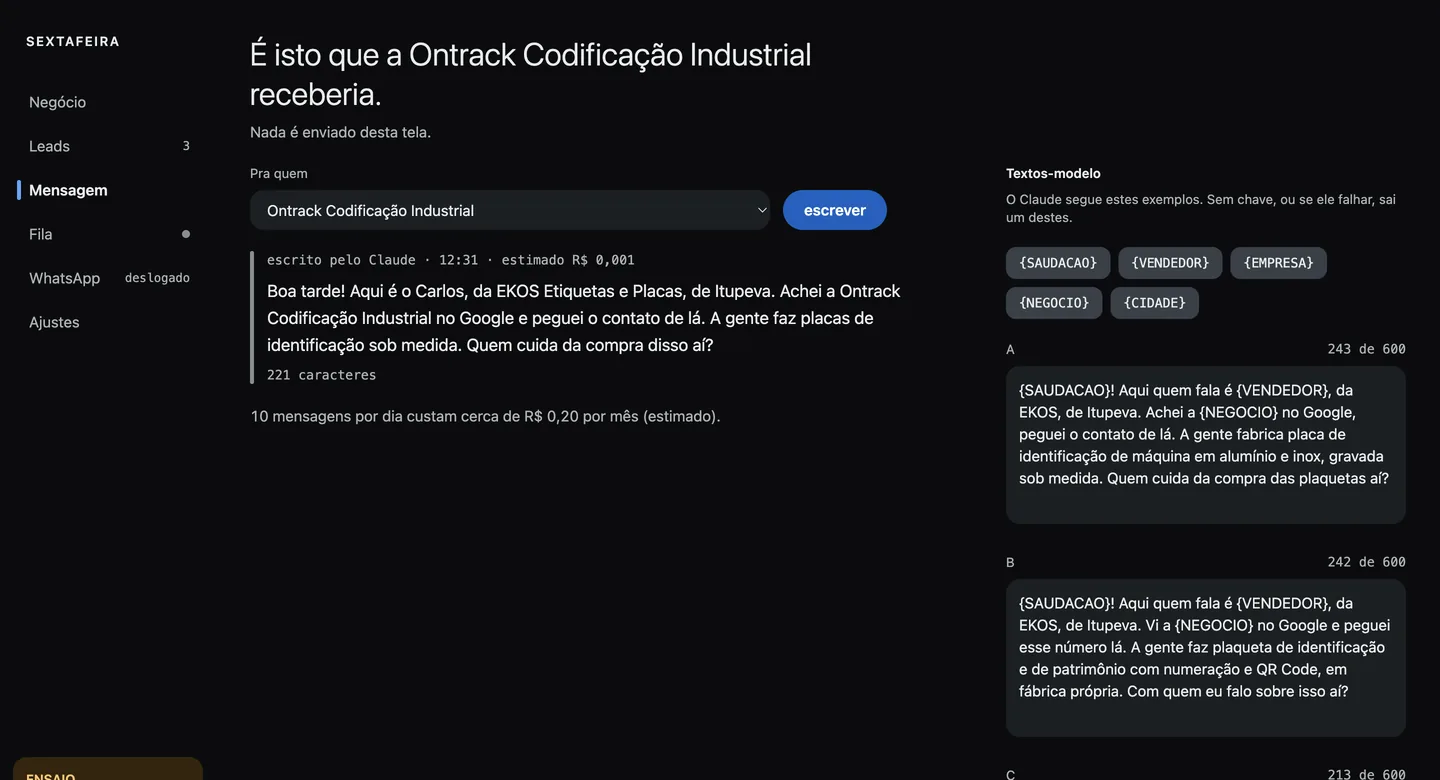Open Ajustes in the sidebar
1440x780 pixels.
tap(54, 322)
